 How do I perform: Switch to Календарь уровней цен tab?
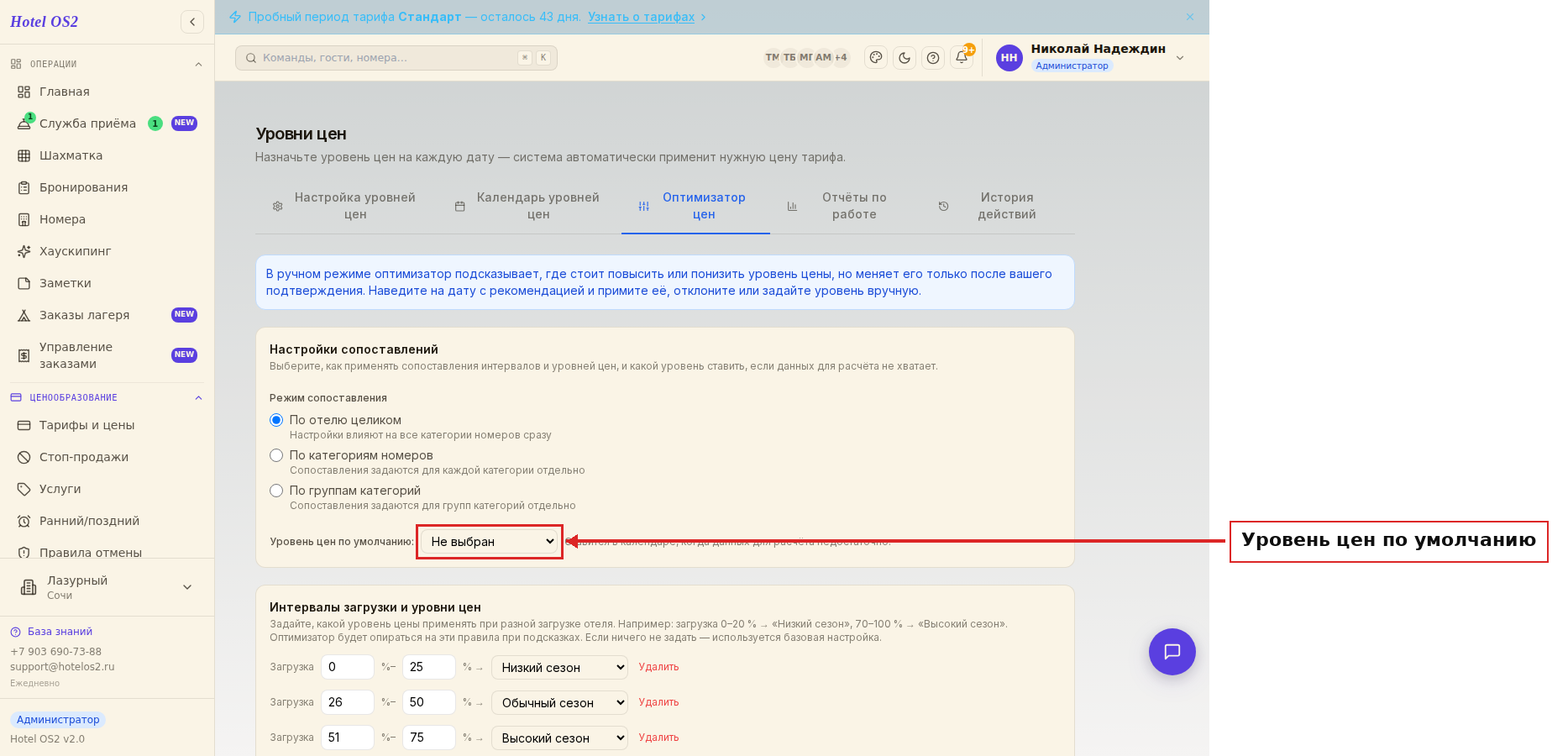coord(528,206)
